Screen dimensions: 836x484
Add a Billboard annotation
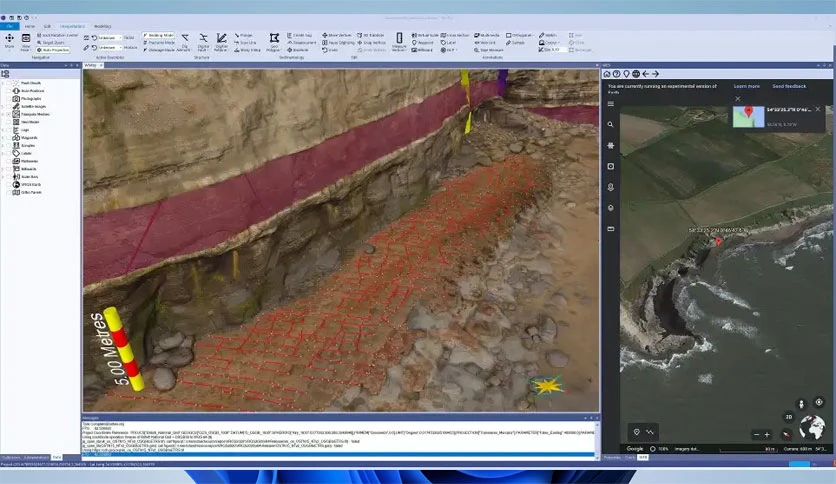tap(422, 50)
